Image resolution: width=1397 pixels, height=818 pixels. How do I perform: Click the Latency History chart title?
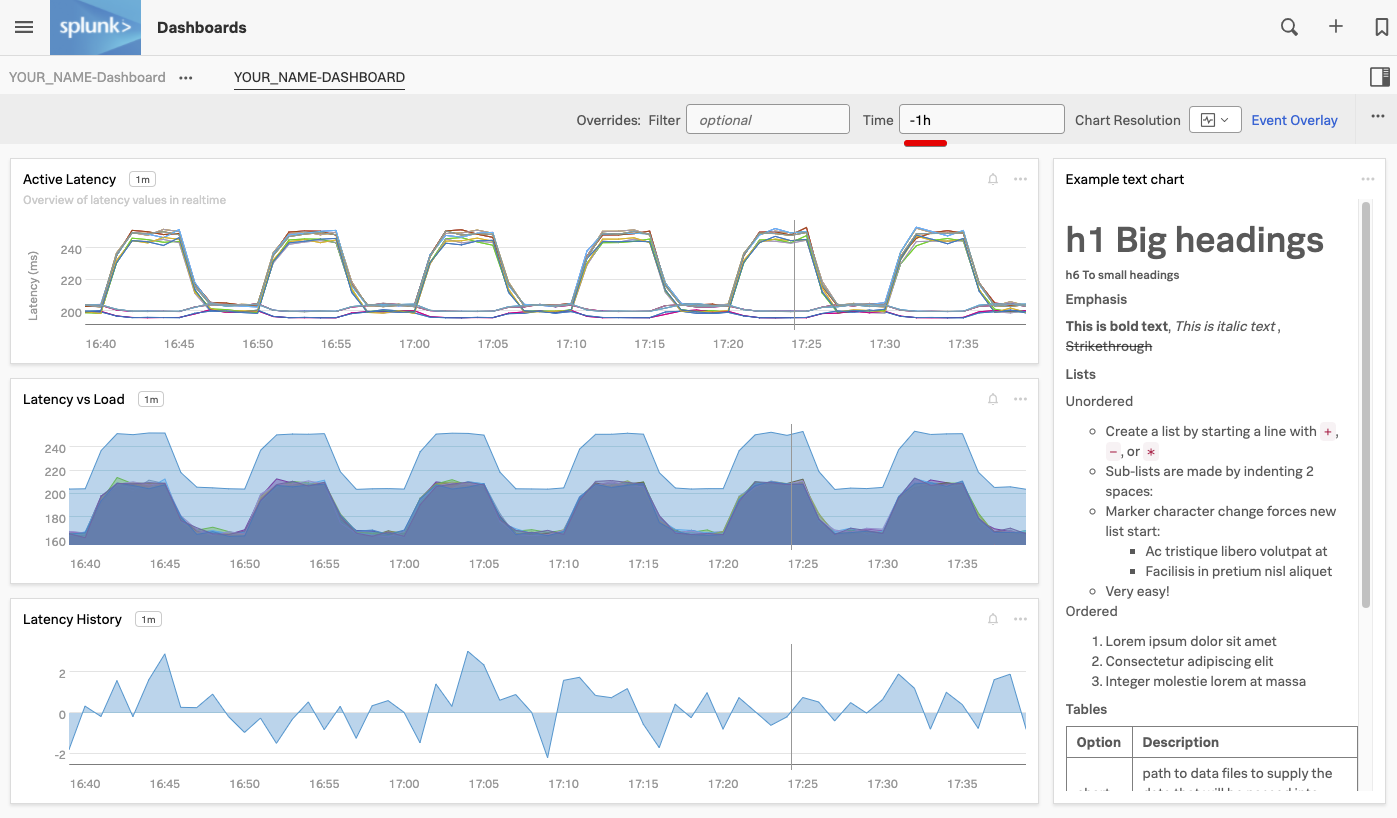pos(72,619)
